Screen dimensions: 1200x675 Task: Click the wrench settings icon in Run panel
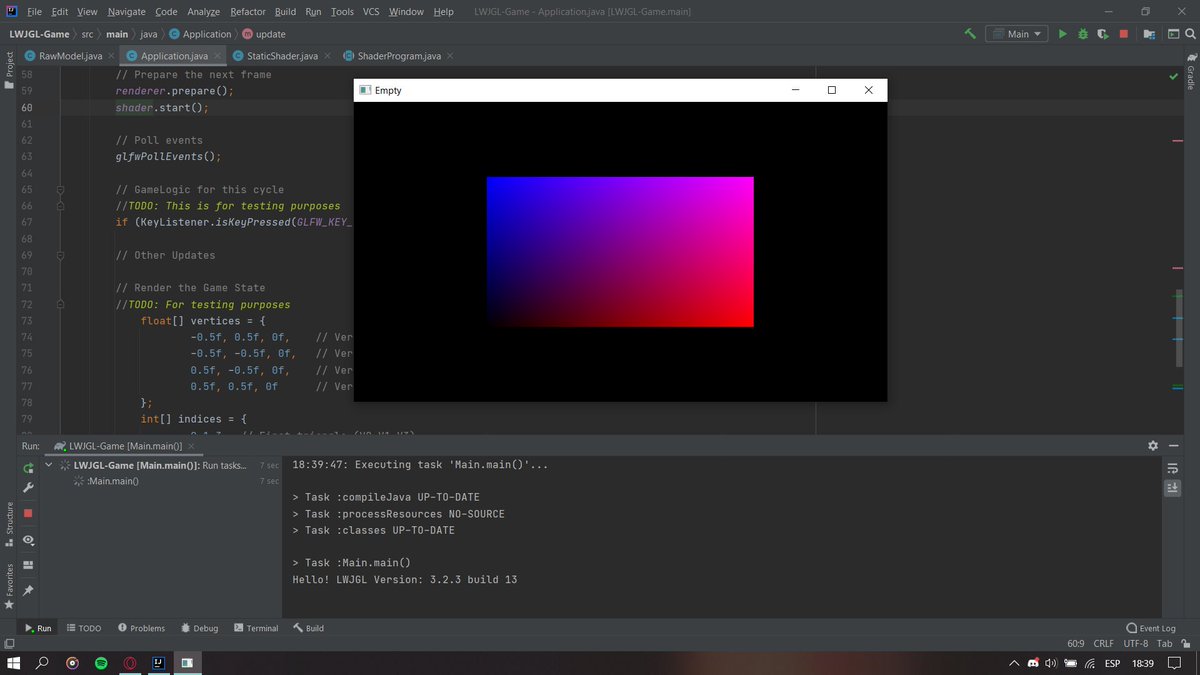[x=28, y=487]
